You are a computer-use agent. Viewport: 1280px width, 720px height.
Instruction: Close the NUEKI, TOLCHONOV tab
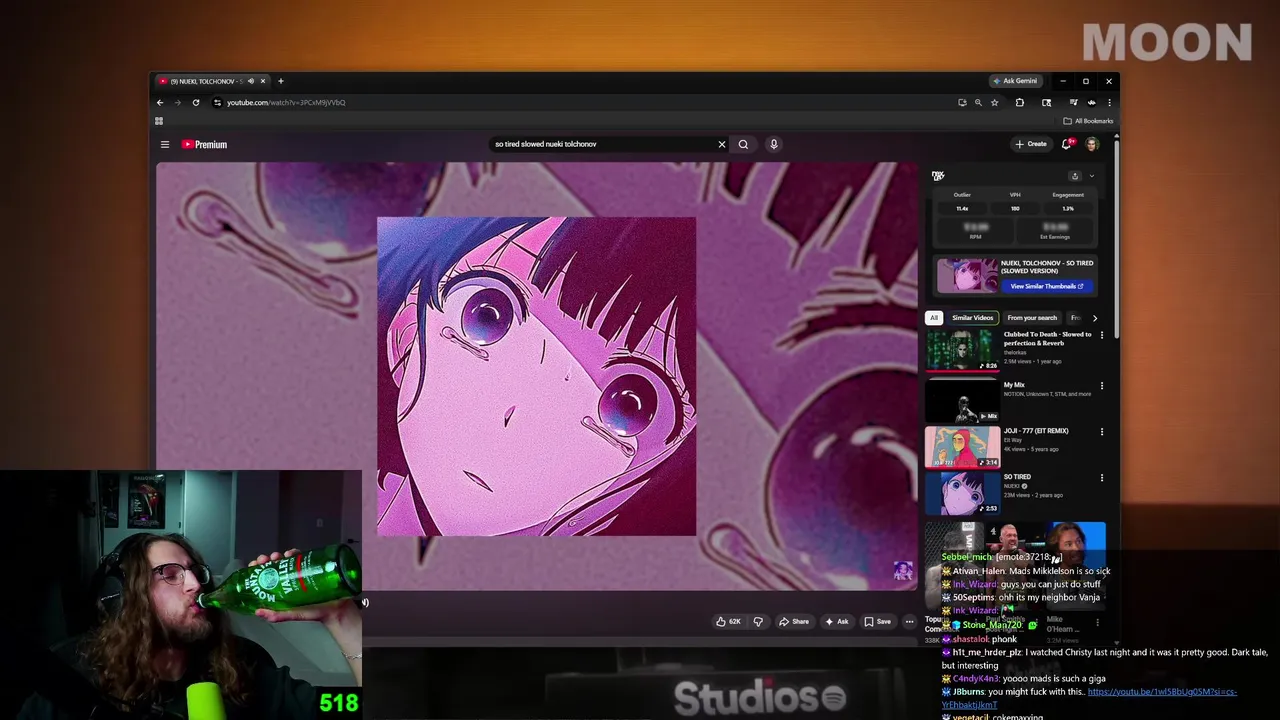click(263, 81)
